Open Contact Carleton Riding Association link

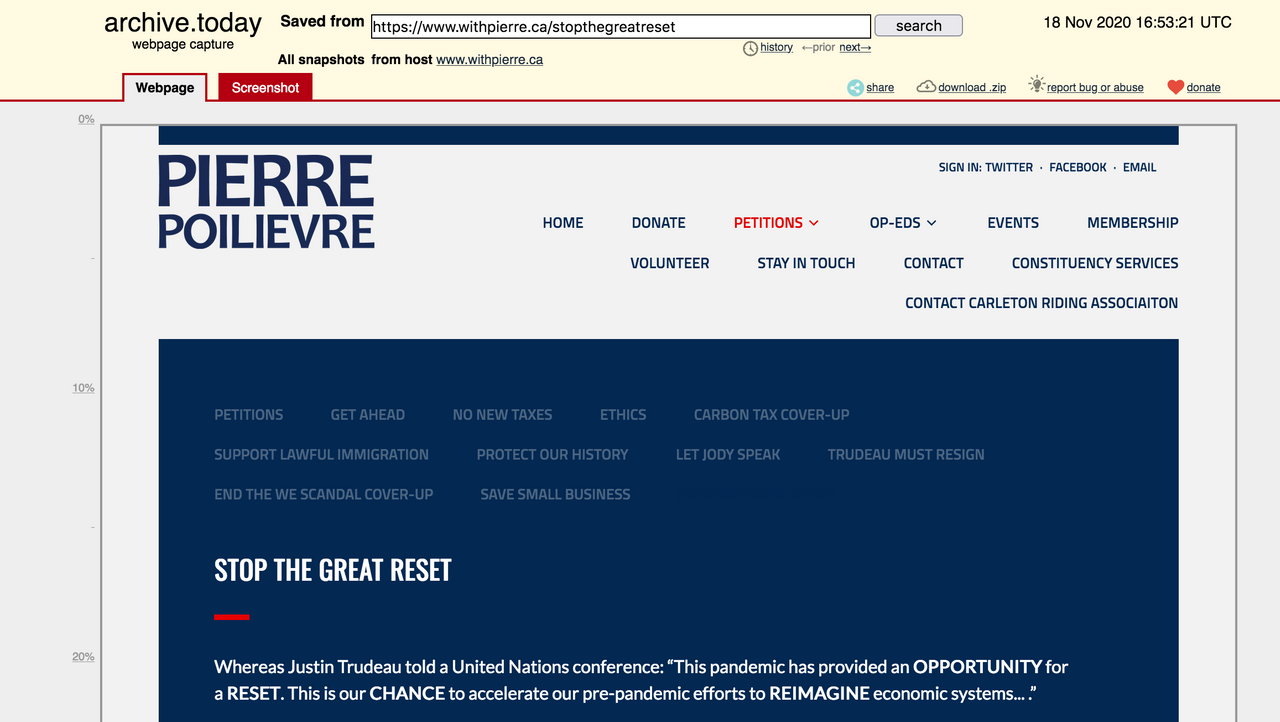(x=1042, y=303)
